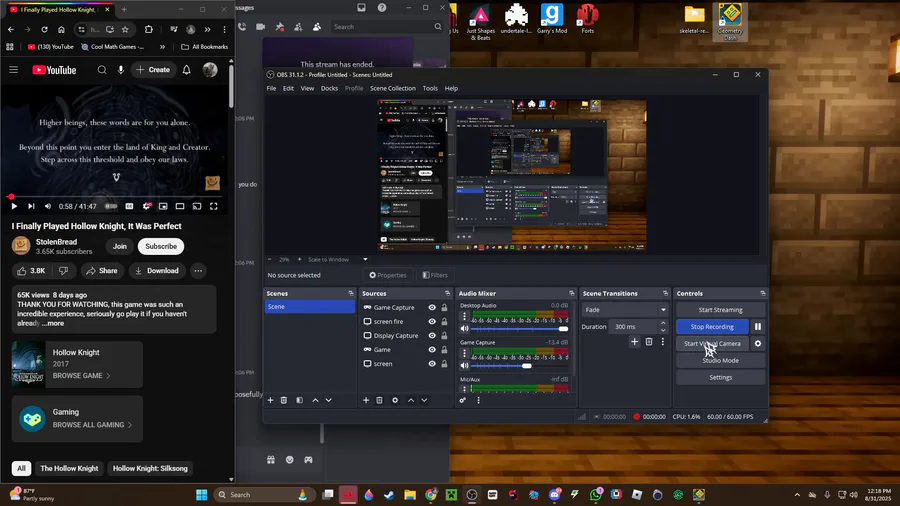The width and height of the screenshot is (900, 506).
Task: Start a video call in Discord
Action: (260, 26)
